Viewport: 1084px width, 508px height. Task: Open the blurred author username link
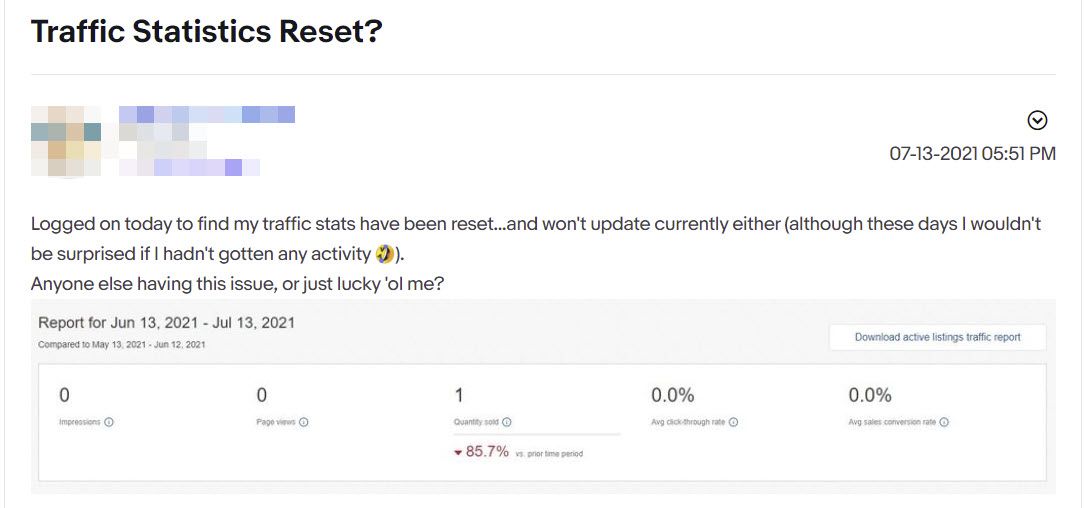point(206,114)
